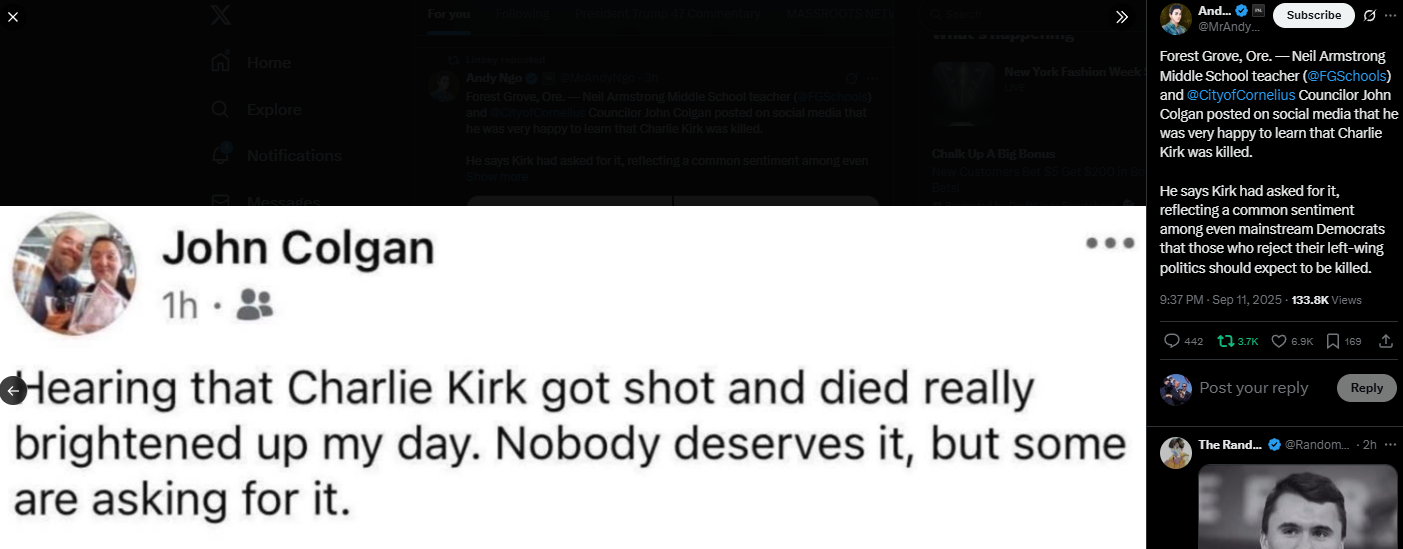The height and width of the screenshot is (549, 1403).
Task: Collapse the side panel with double-chevron
Action: [x=1122, y=16]
